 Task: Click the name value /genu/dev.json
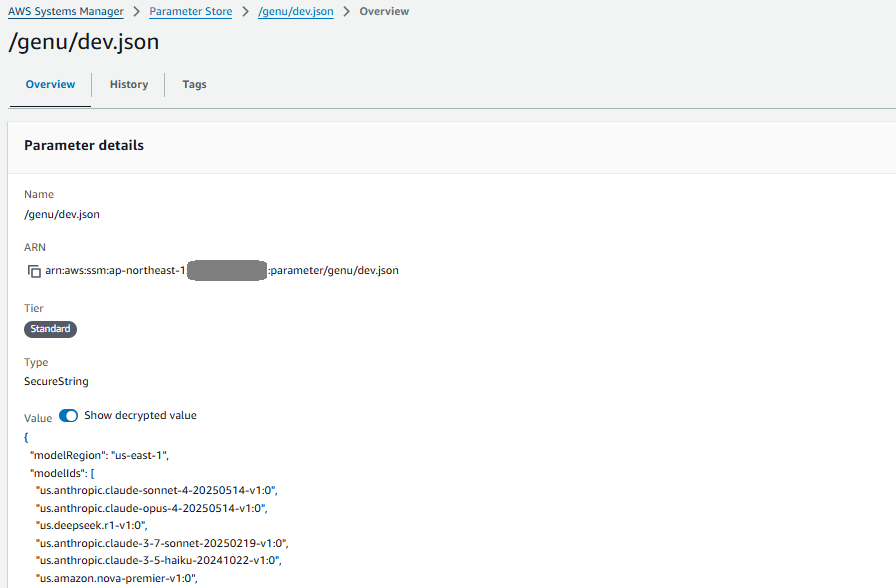pyautogui.click(x=62, y=214)
